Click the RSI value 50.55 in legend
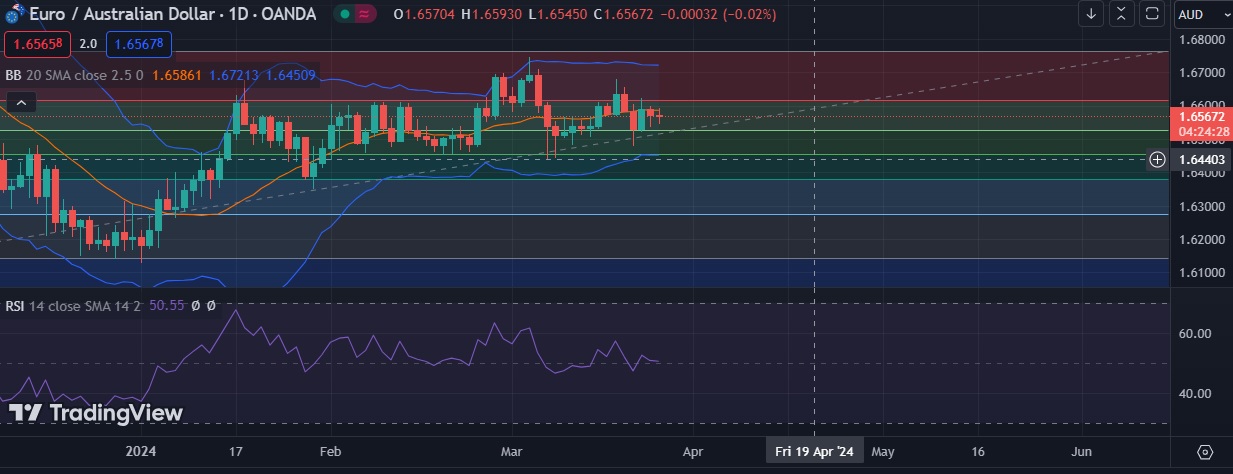Screen dimensions: 1233x474 pyautogui.click(x=166, y=305)
